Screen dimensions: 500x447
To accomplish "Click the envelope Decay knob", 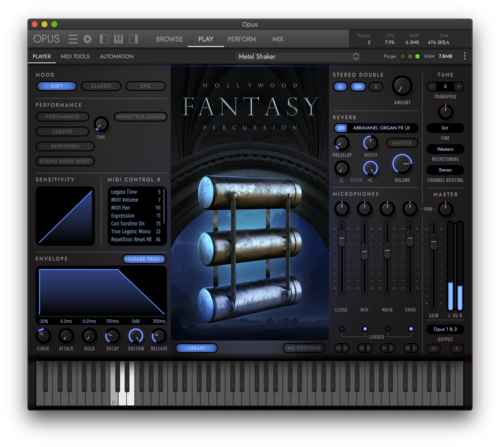I will [112, 336].
